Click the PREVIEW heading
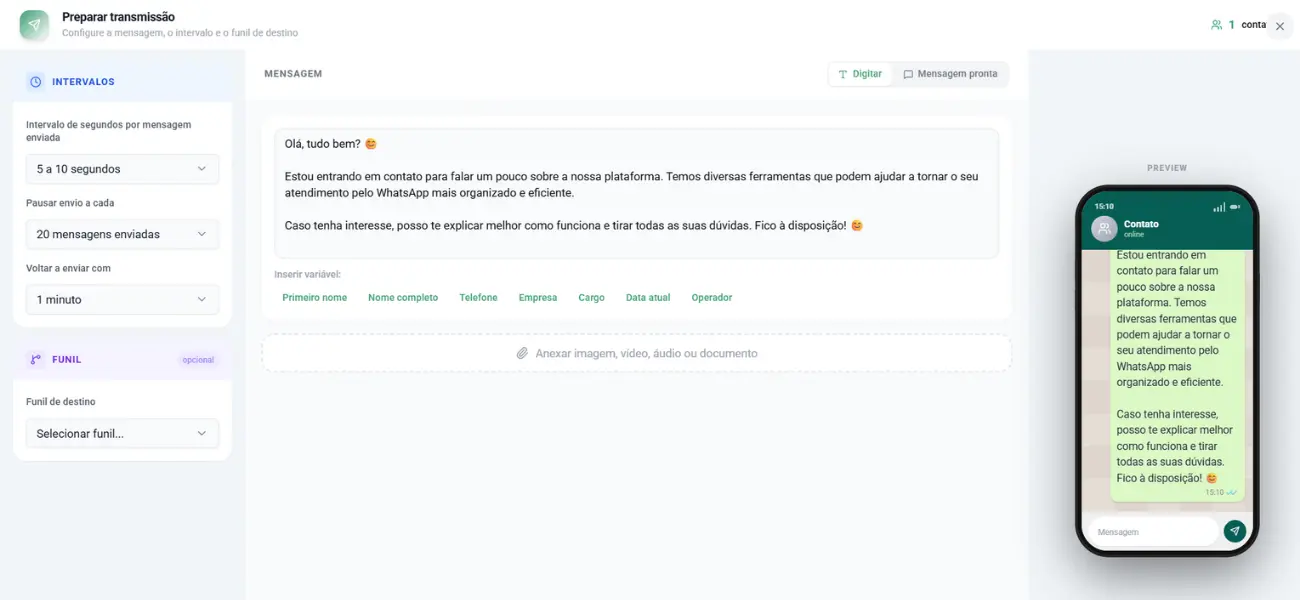 pyautogui.click(x=1167, y=168)
